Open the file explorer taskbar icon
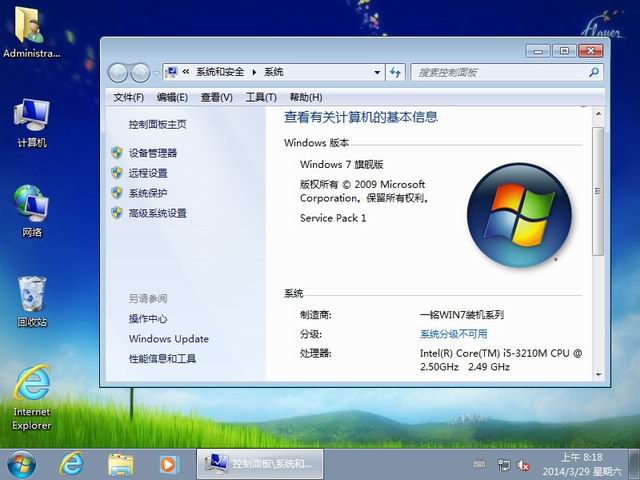The width and height of the screenshot is (640, 480). tap(120, 464)
